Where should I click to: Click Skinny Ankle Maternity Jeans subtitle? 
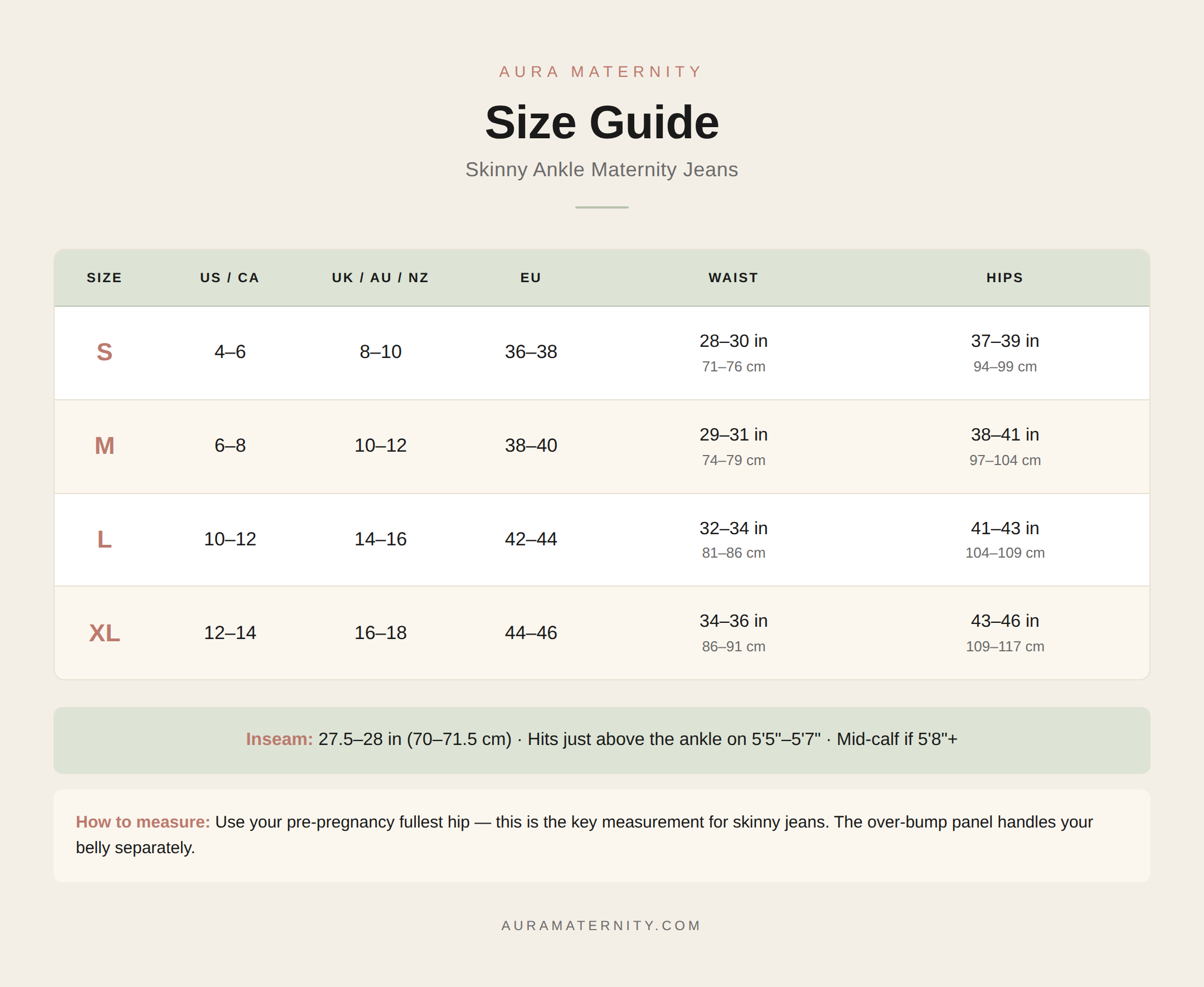click(x=601, y=170)
